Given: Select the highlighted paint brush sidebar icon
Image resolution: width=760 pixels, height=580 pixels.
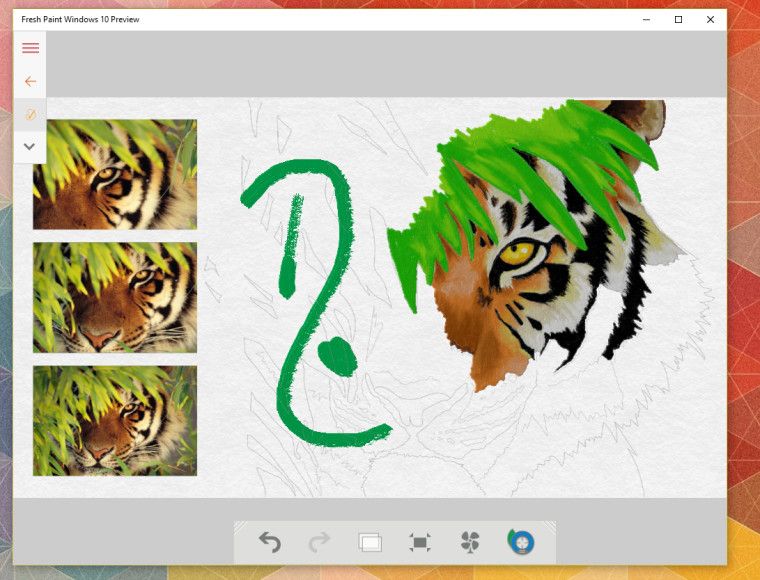Looking at the screenshot, I should pos(30,115).
